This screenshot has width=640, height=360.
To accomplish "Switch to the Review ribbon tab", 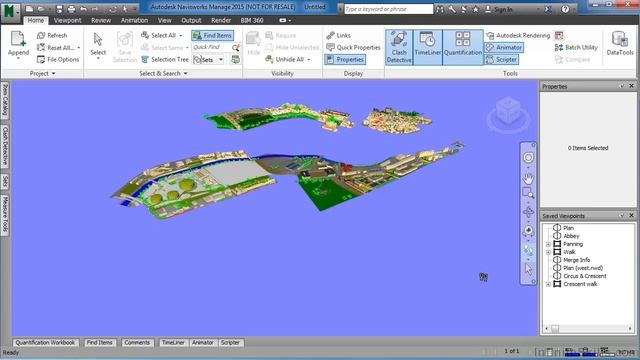I will 101,20.
